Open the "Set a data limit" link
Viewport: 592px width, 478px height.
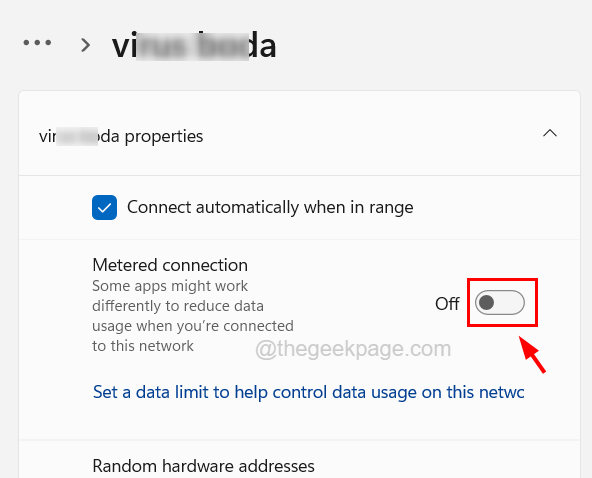(308, 392)
